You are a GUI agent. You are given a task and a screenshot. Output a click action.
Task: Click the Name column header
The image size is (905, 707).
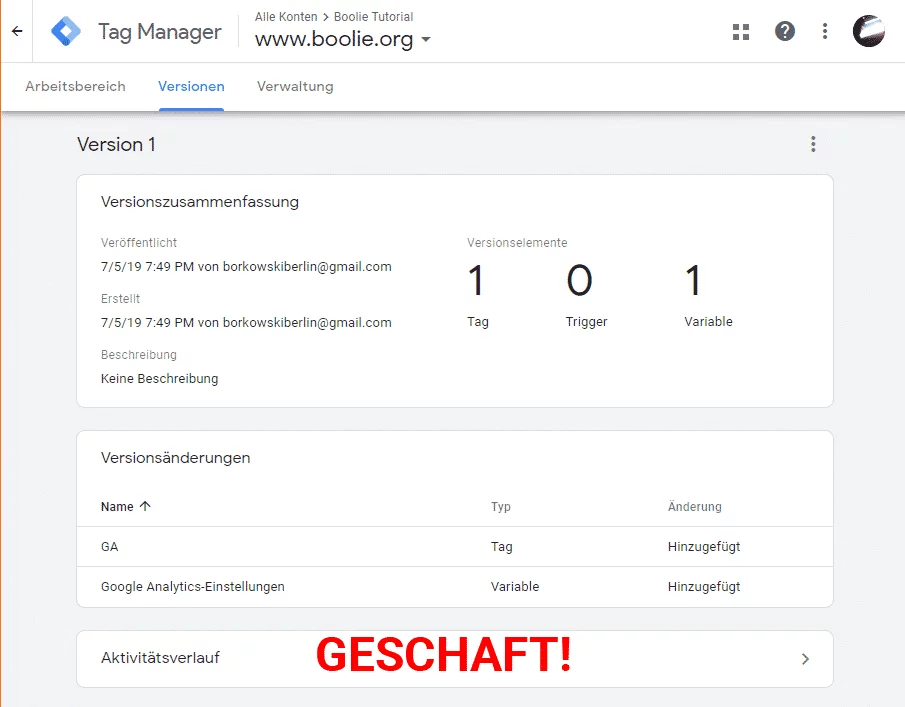[x=117, y=507]
